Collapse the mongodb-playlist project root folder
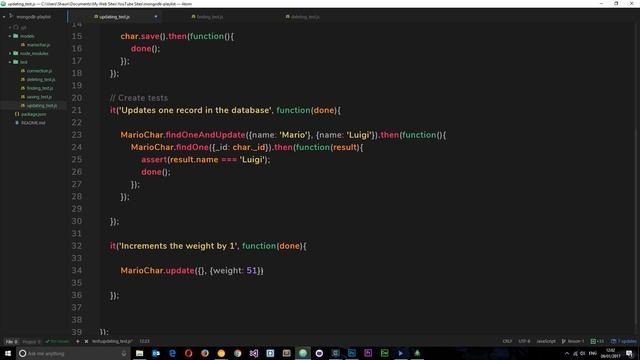Viewport: 640px width, 360px height. tap(4, 17)
